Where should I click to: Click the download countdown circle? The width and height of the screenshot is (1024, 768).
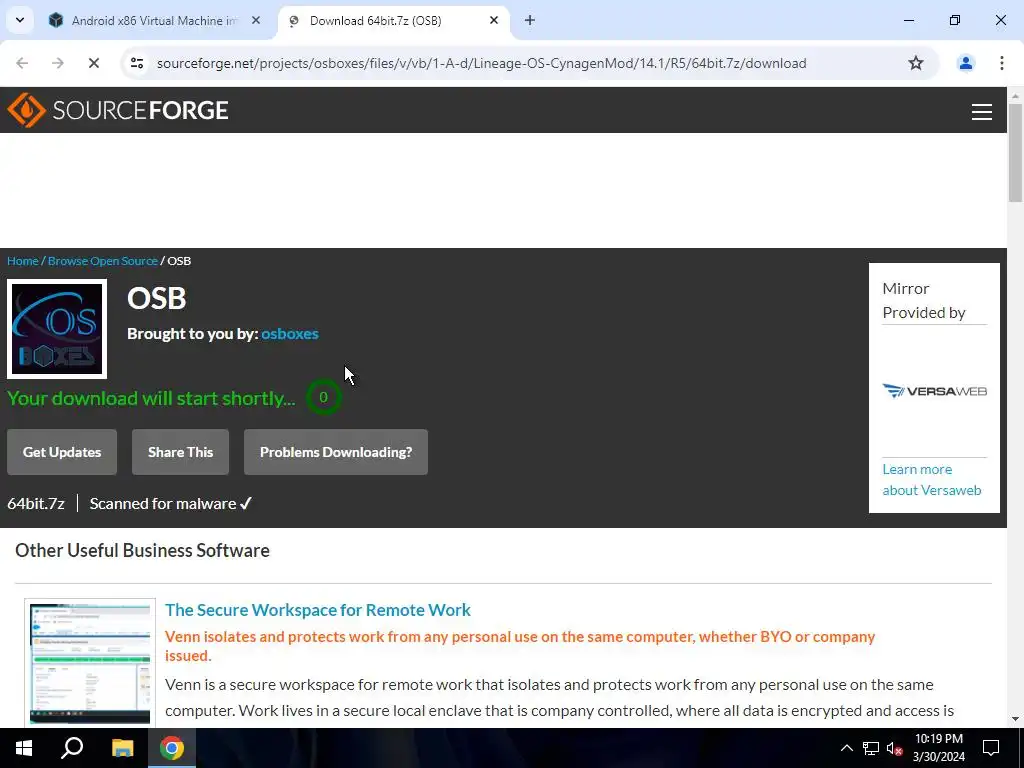(323, 397)
